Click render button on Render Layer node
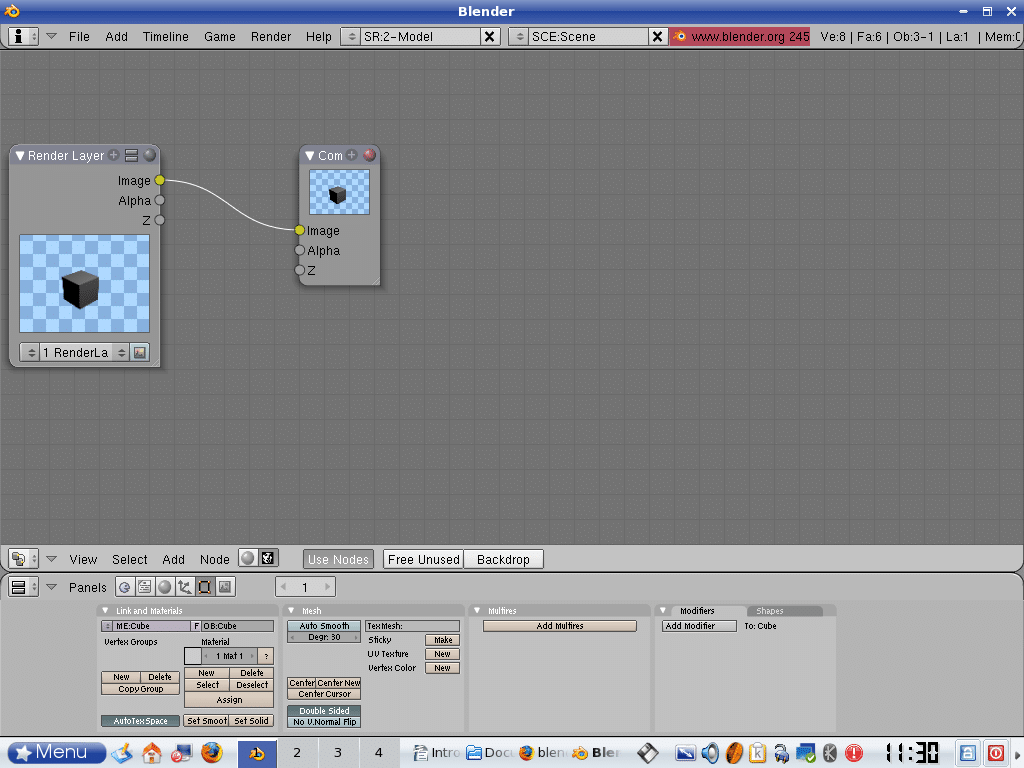The image size is (1024, 768). (x=140, y=352)
